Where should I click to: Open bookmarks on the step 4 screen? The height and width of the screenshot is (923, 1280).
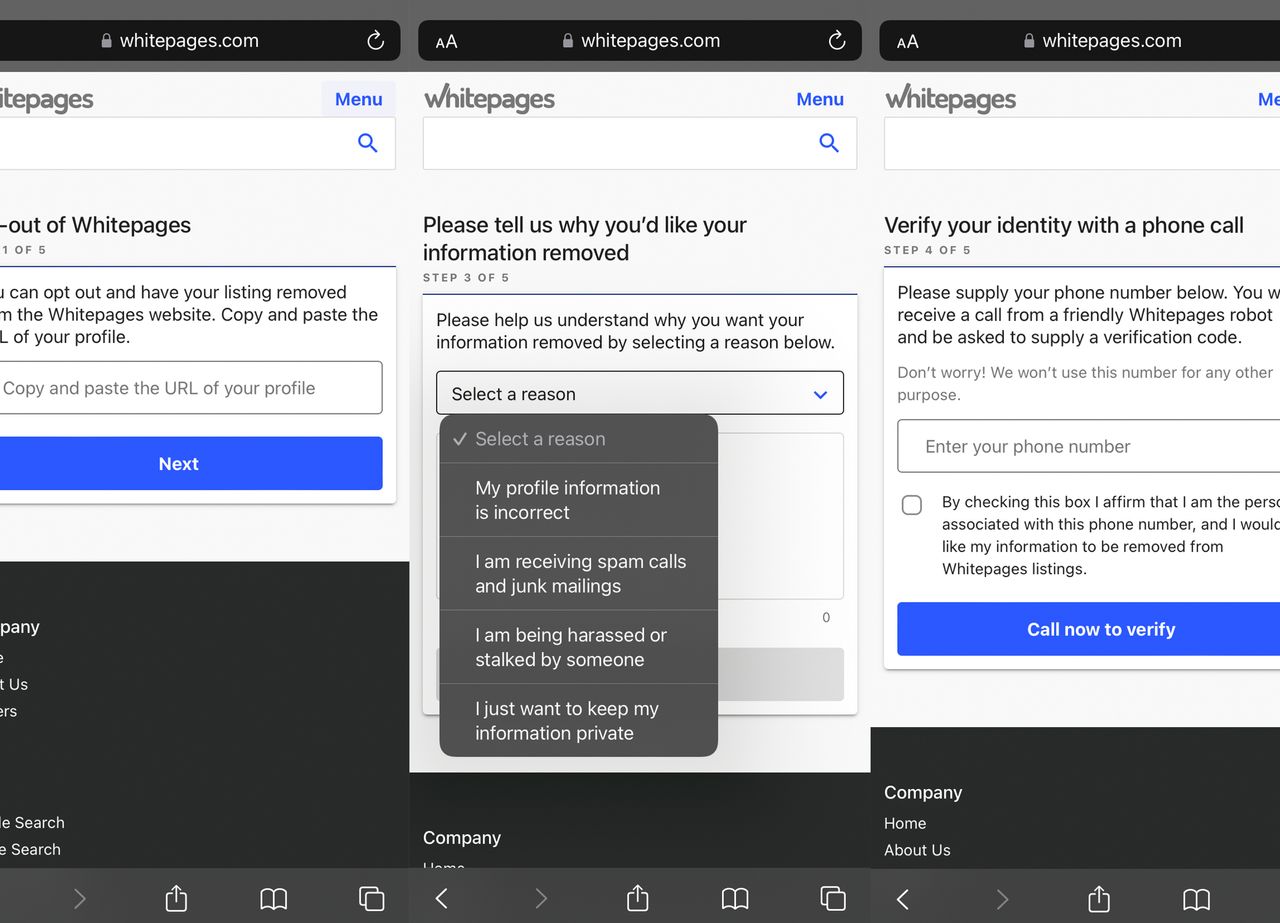[x=1196, y=899]
